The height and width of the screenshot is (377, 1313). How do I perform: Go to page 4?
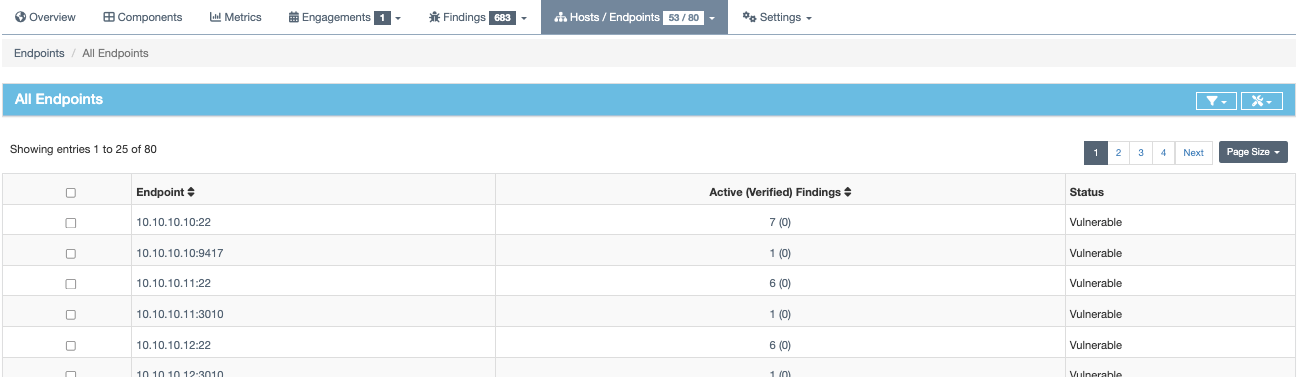(x=1163, y=152)
